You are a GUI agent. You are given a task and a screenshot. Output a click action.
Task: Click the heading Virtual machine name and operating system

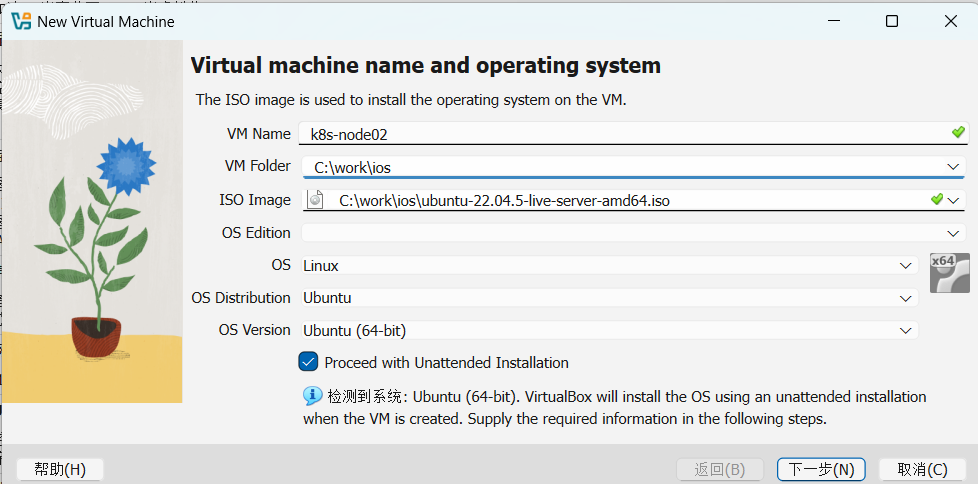point(425,65)
